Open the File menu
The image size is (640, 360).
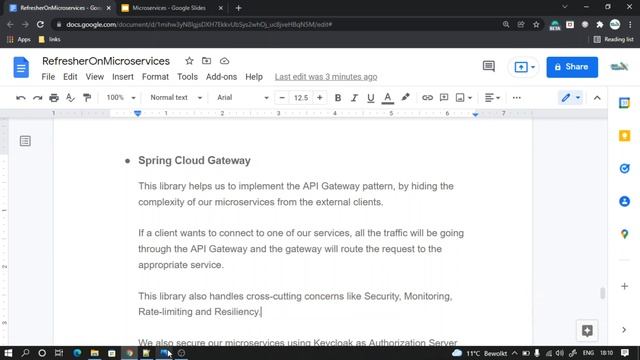point(48,77)
